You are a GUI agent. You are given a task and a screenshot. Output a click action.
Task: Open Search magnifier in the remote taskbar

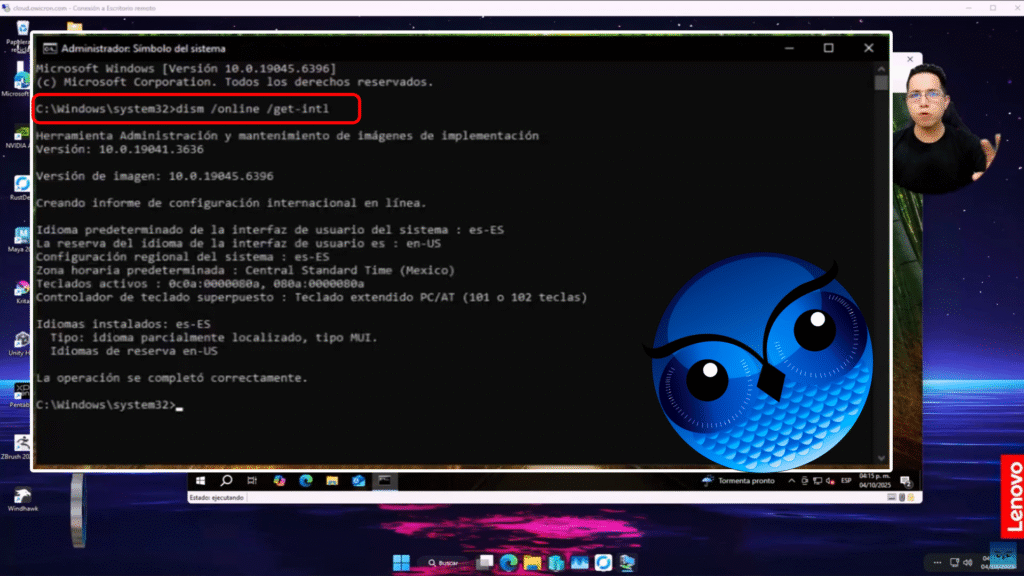[x=226, y=481]
